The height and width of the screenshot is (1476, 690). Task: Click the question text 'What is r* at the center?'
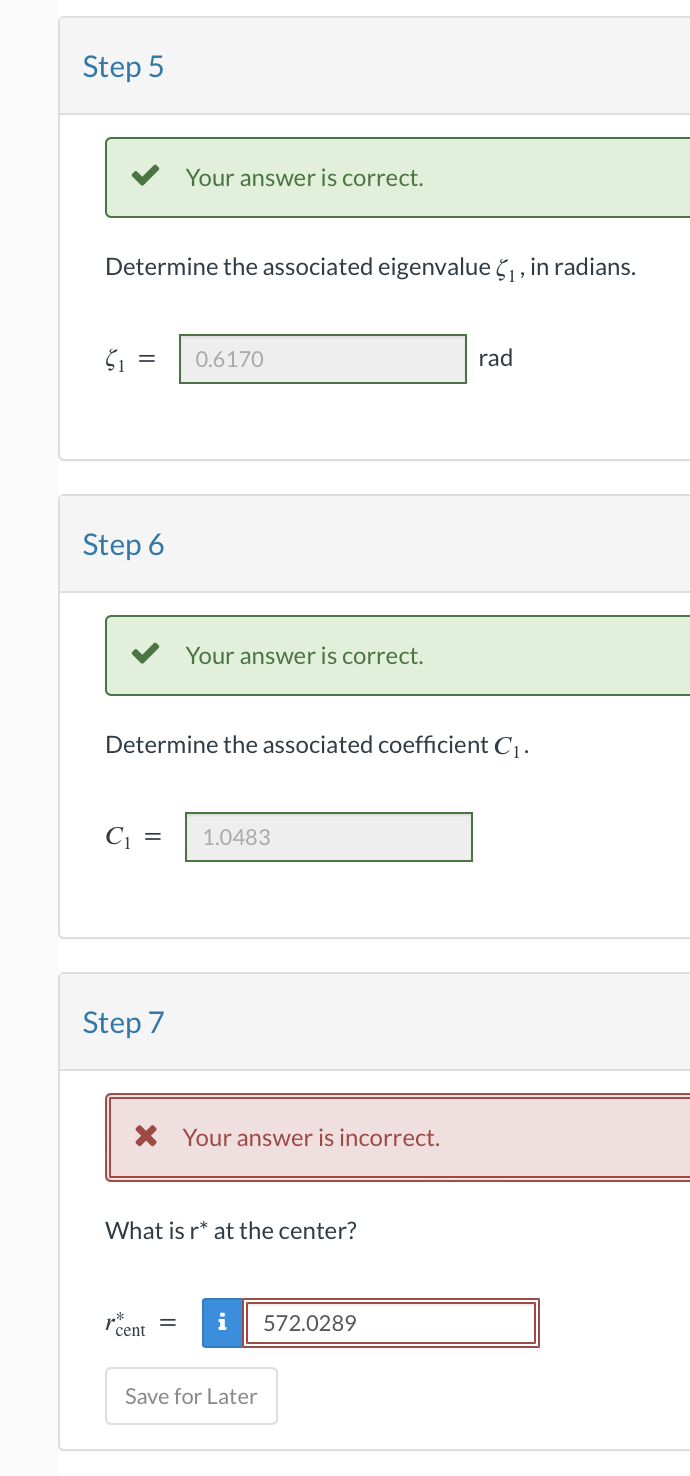230,1230
